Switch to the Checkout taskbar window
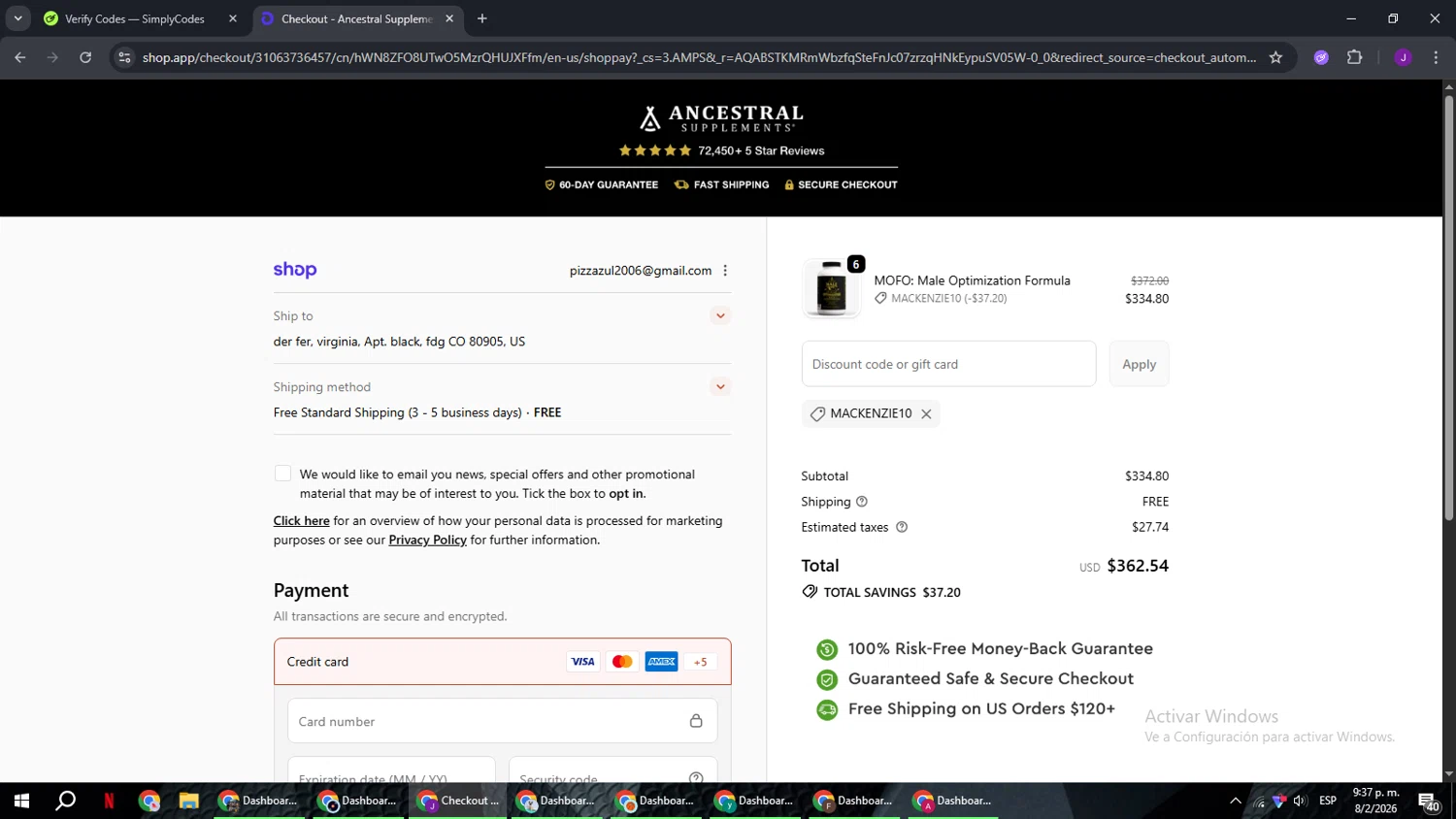The height and width of the screenshot is (819, 1456). (458, 801)
